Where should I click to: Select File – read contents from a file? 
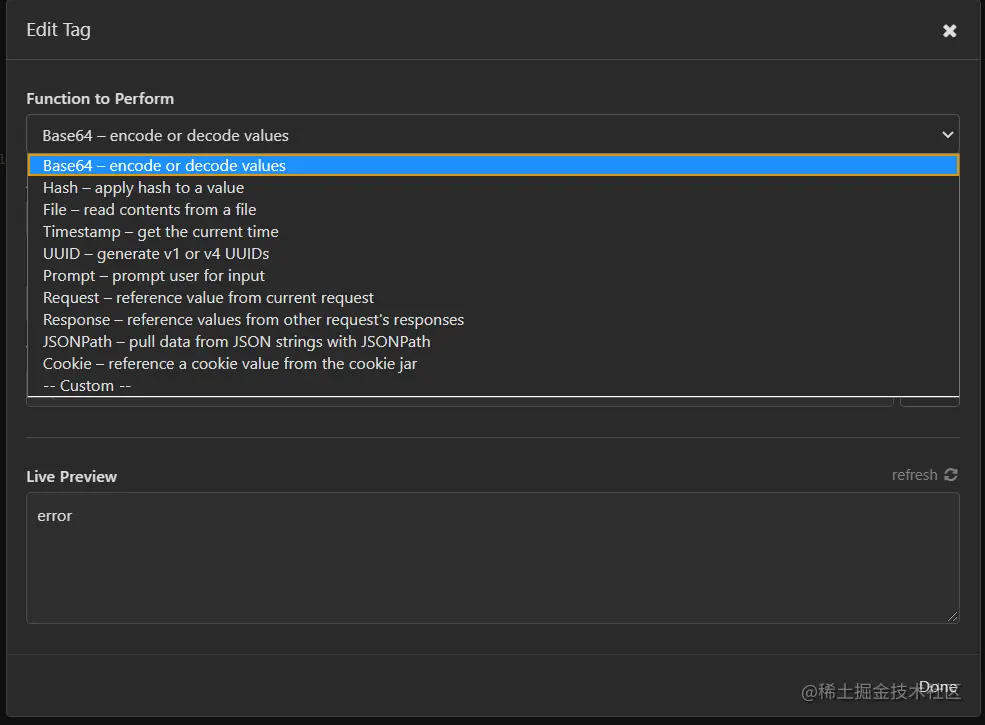point(149,210)
